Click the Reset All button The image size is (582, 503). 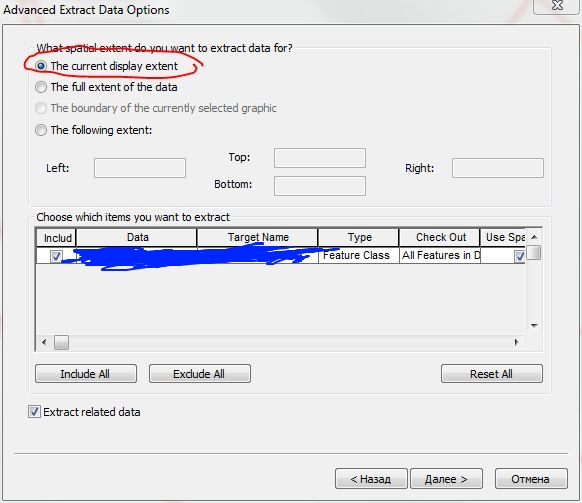coord(492,373)
